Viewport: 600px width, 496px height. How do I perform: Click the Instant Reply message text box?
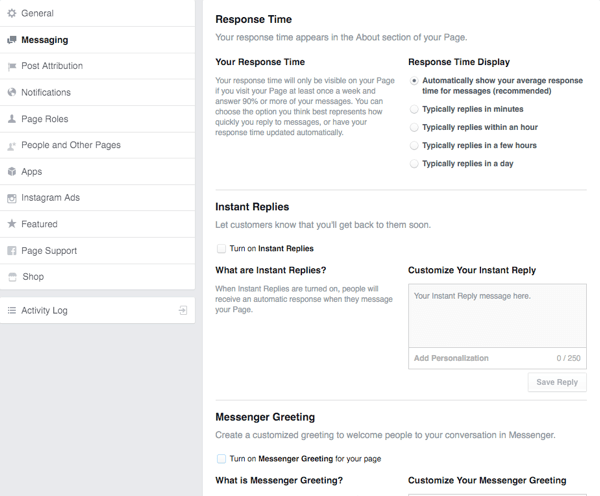click(x=497, y=316)
